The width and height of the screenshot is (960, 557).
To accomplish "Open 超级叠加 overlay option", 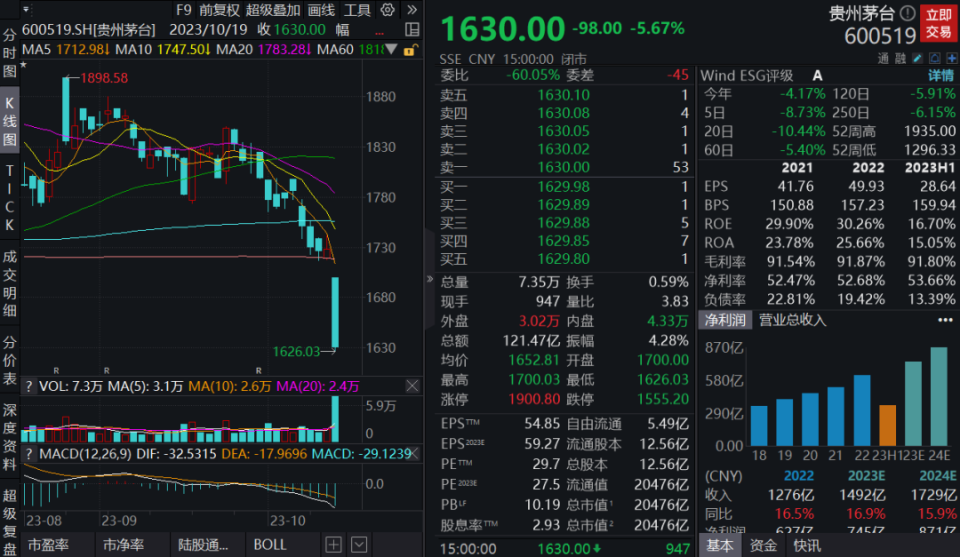I will coord(273,10).
